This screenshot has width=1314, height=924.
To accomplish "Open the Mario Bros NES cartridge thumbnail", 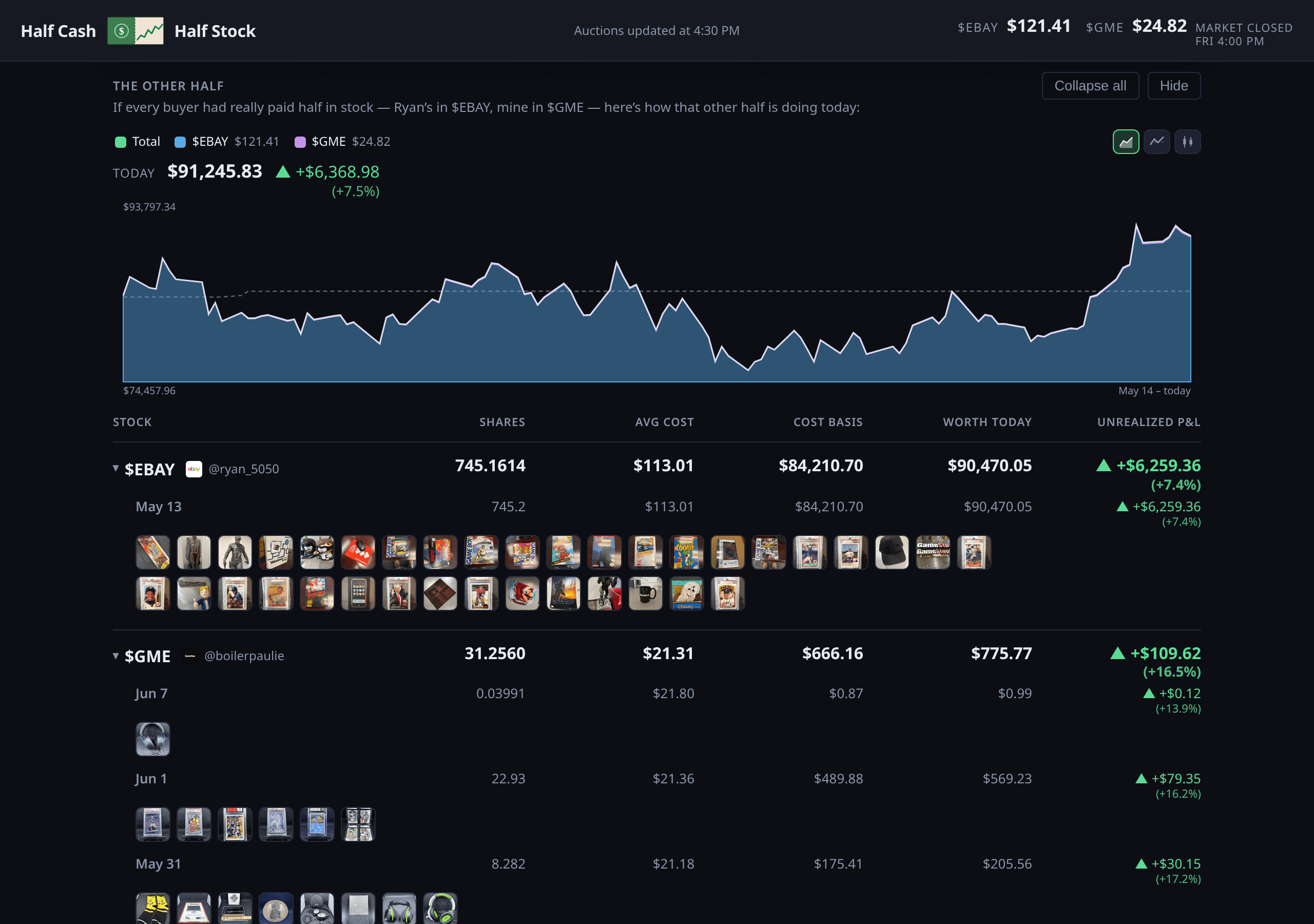I will (x=317, y=594).
